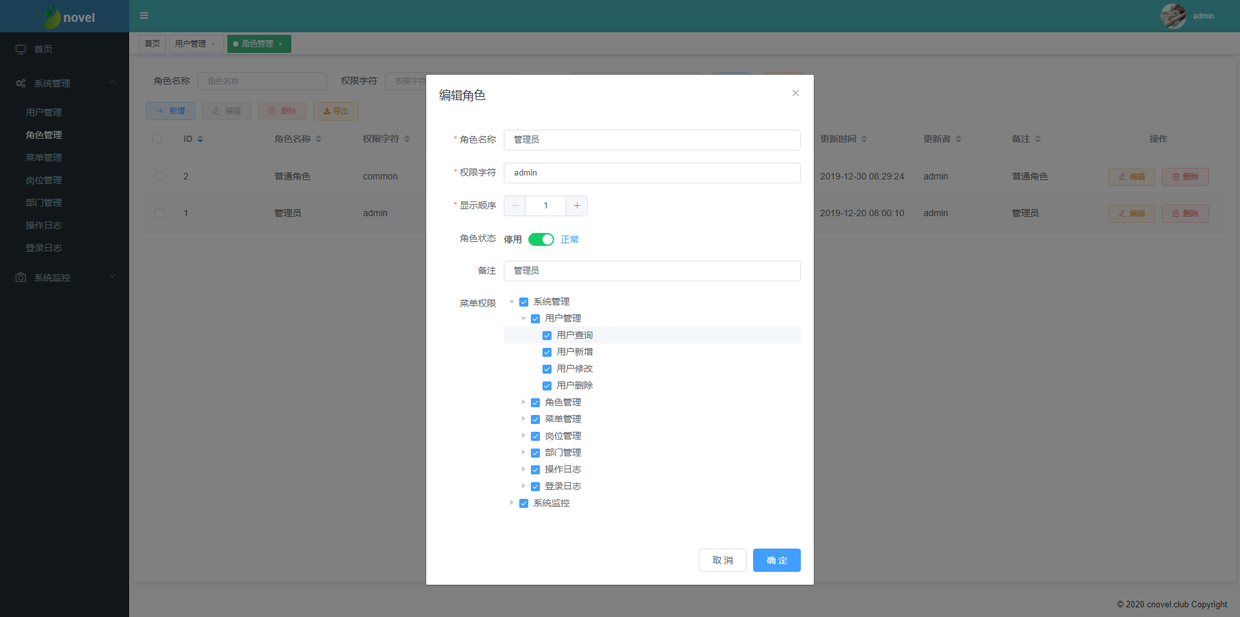Expand 菜单管理 tree node
The image size is (1240, 617).
pos(523,419)
